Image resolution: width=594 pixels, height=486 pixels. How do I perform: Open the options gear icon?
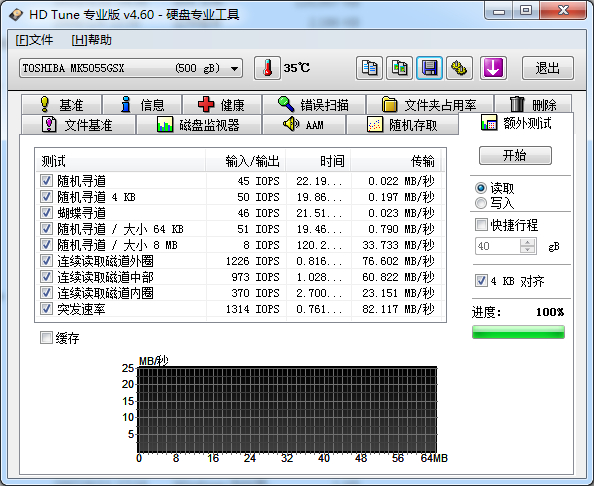[x=459, y=68]
